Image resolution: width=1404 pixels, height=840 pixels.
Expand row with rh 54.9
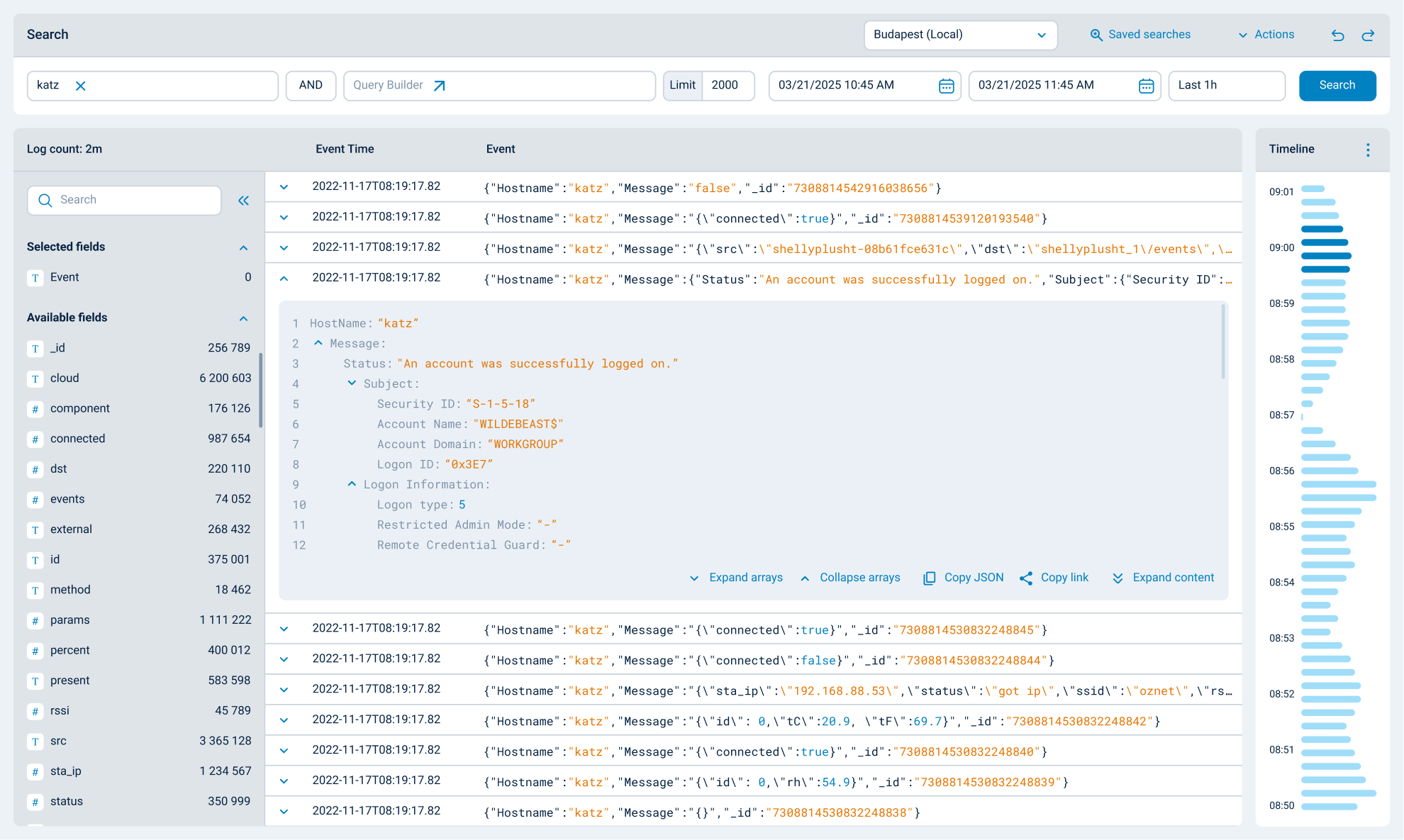click(284, 781)
